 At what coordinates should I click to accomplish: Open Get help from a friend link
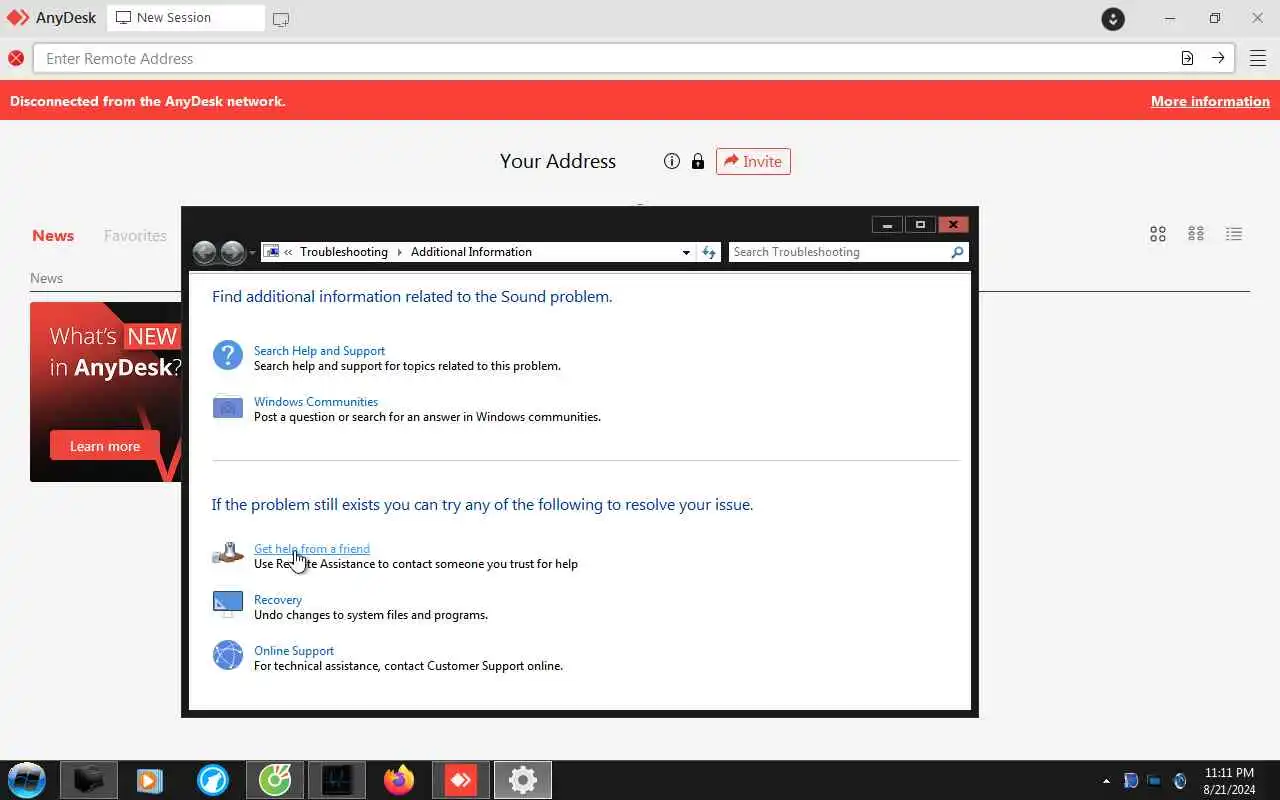tap(312, 549)
